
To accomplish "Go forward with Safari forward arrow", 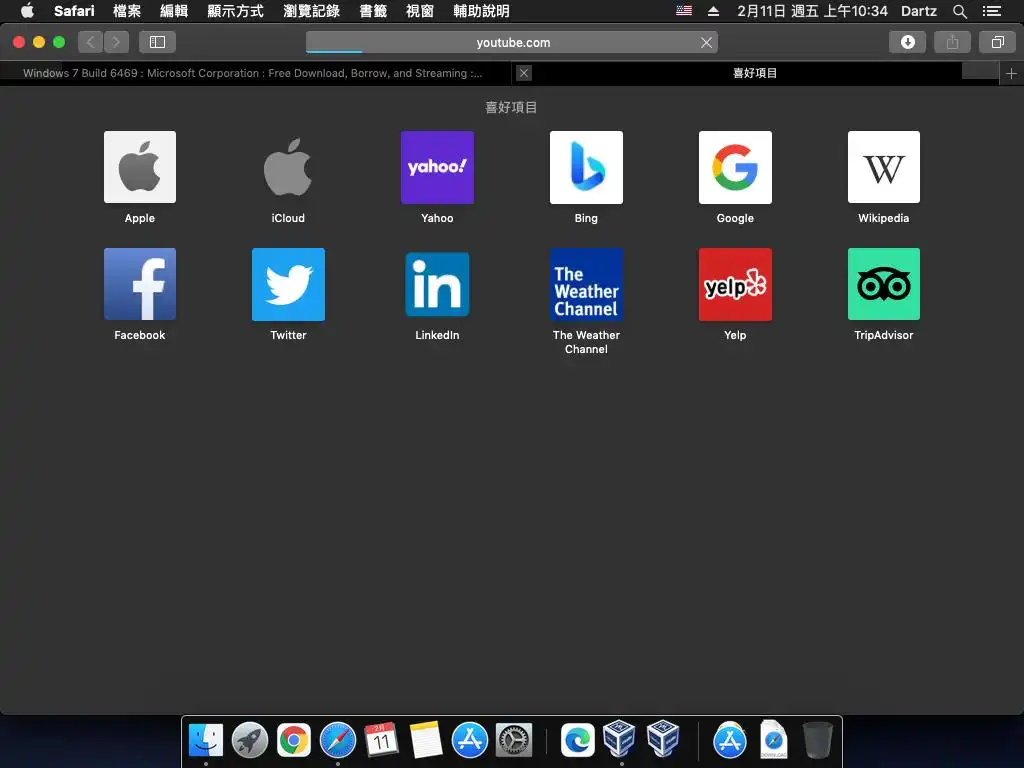I will [116, 42].
